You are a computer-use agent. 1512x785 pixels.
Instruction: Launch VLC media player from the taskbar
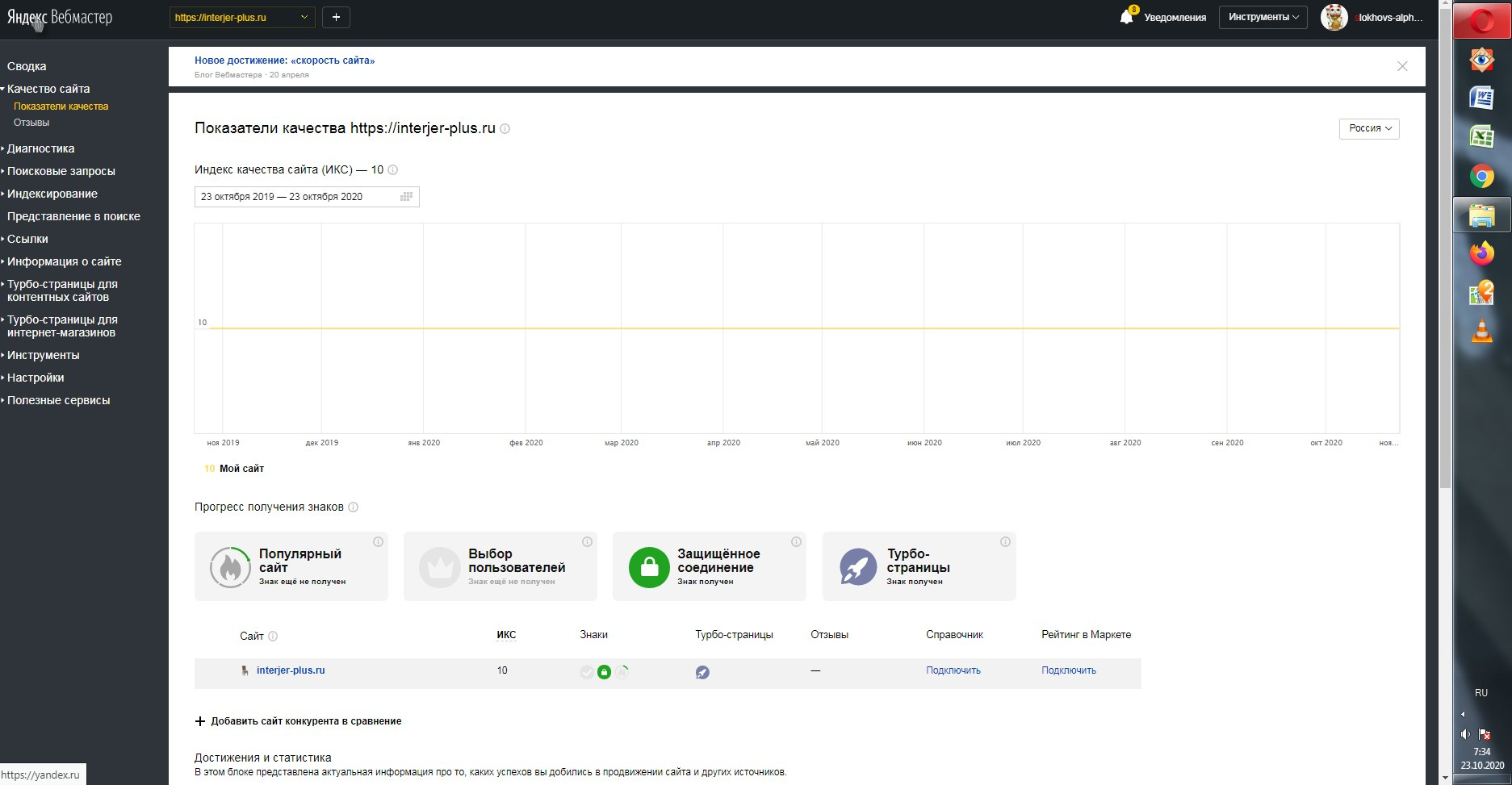1481,331
